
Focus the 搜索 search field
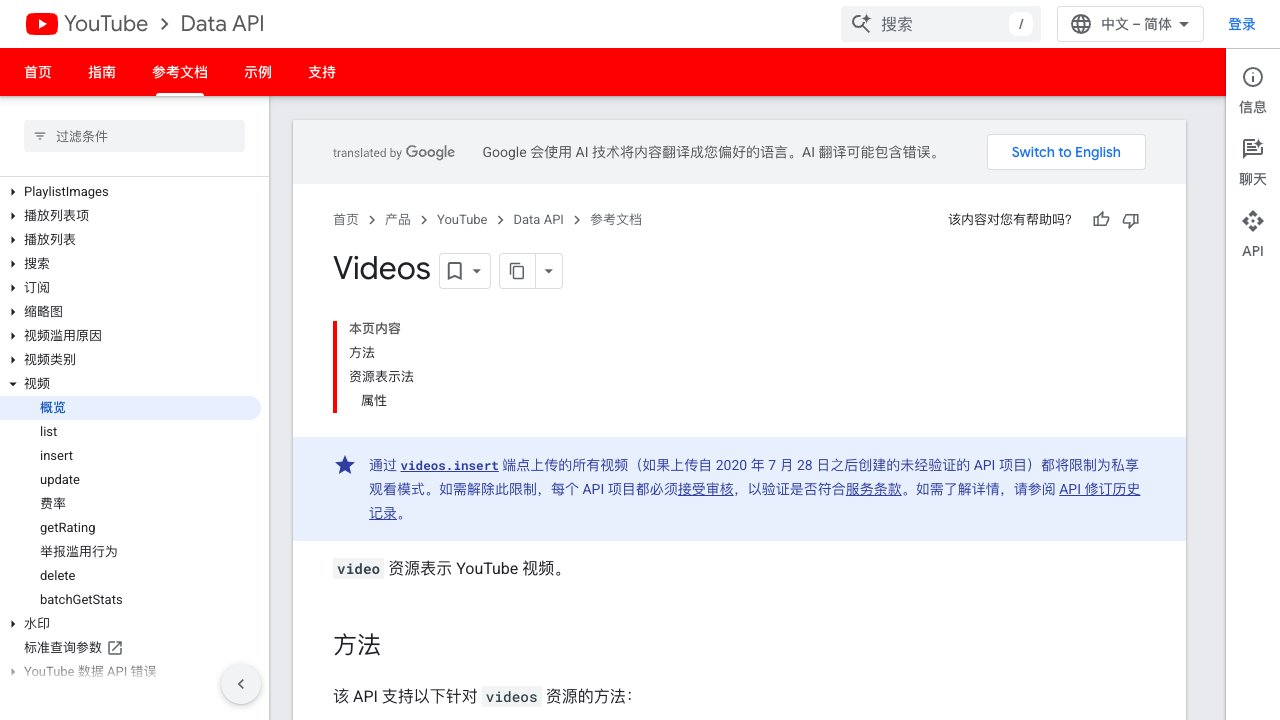[x=941, y=24]
